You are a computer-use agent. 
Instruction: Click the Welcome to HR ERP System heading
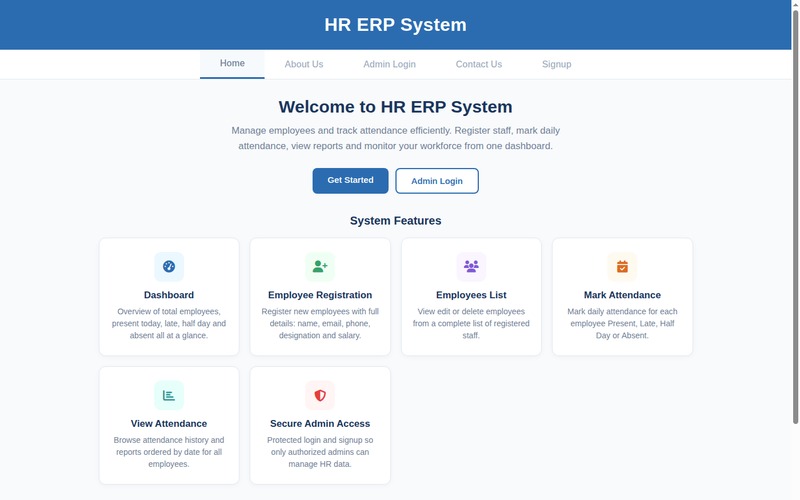[395, 107]
